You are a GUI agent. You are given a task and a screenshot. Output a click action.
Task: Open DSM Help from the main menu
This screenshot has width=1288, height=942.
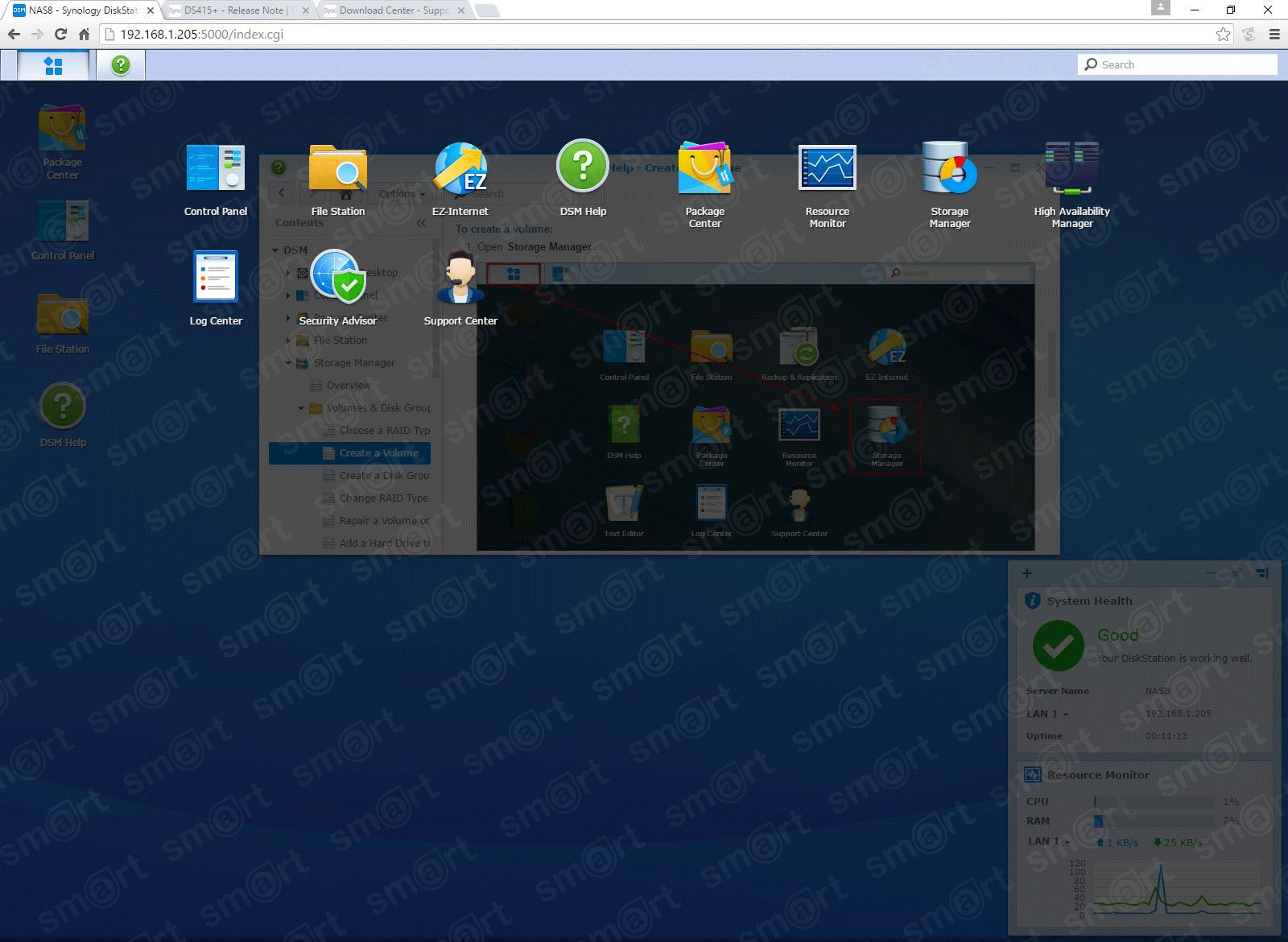click(583, 179)
